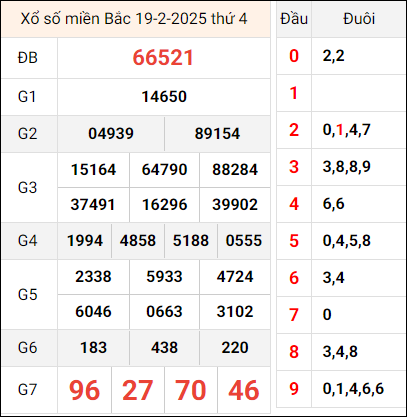Select head digit 5 row label
The width and height of the screenshot is (407, 417).
tap(294, 241)
